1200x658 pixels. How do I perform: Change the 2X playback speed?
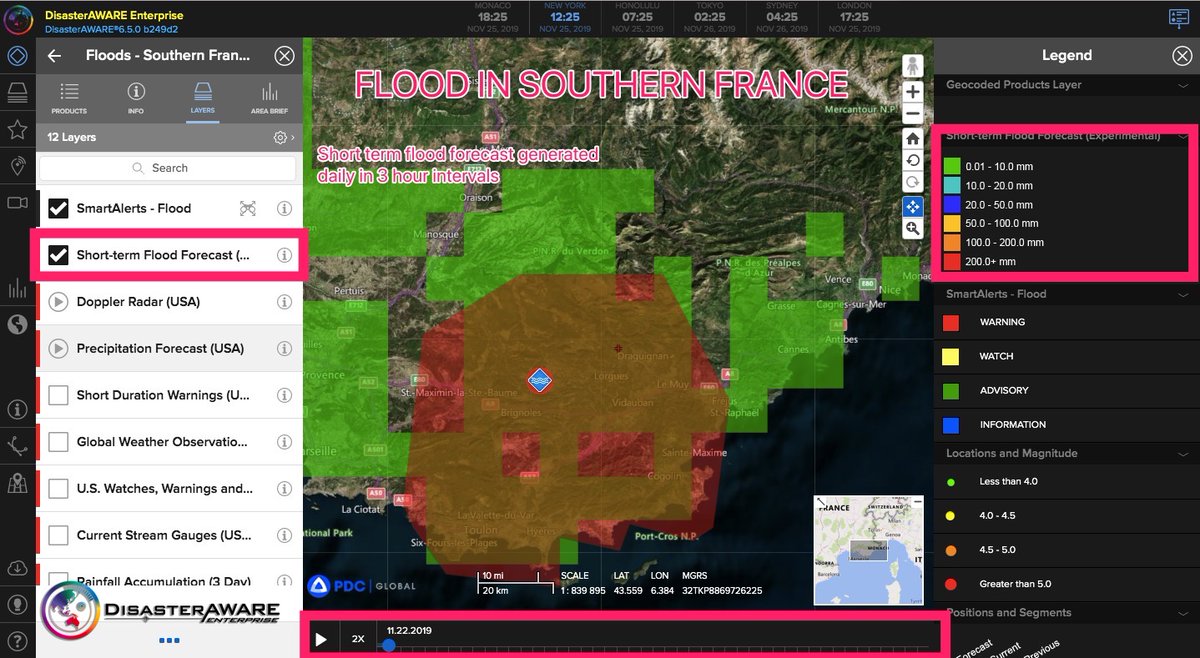pyautogui.click(x=358, y=639)
